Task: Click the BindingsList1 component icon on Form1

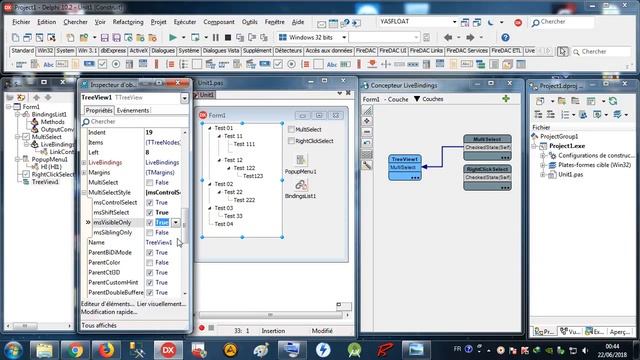Action: tap(301, 185)
